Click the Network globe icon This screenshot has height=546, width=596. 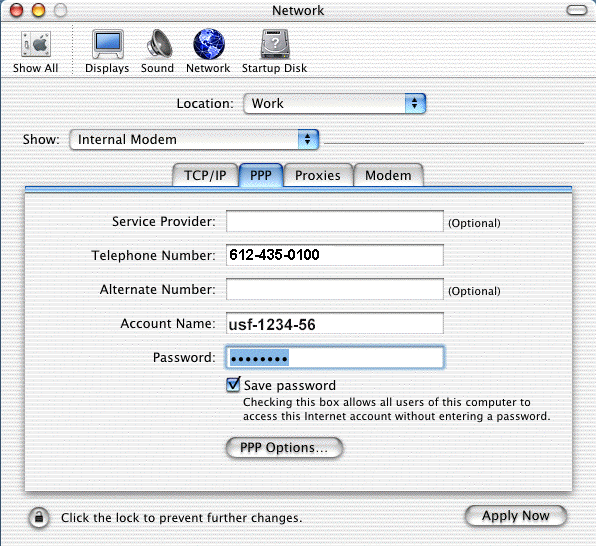[x=209, y=44]
